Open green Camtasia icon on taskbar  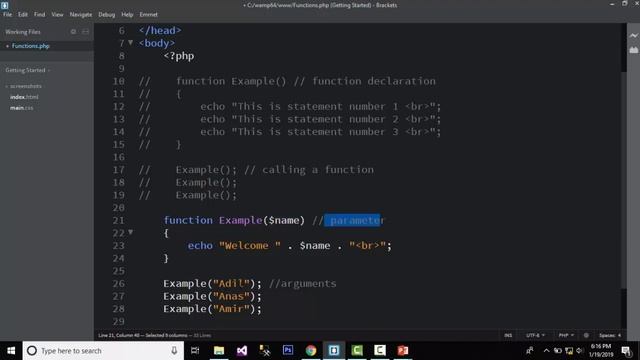pos(357,351)
